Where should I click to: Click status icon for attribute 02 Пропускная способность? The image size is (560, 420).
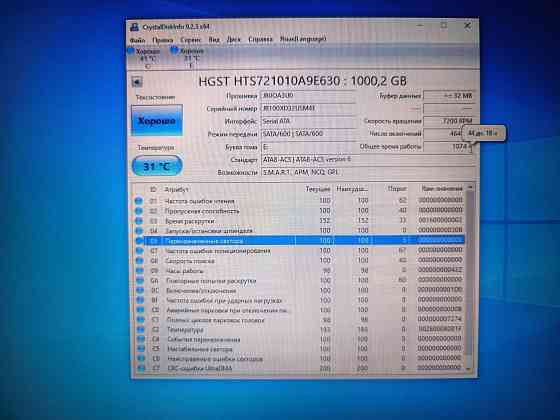(x=139, y=211)
